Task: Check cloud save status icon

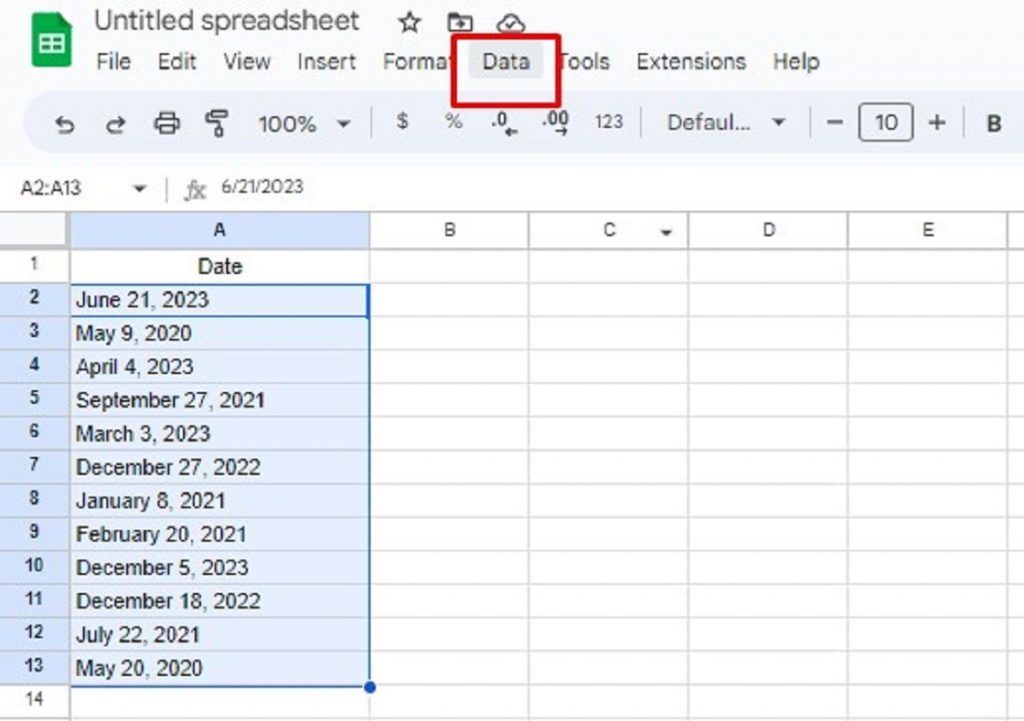Action: [x=510, y=24]
